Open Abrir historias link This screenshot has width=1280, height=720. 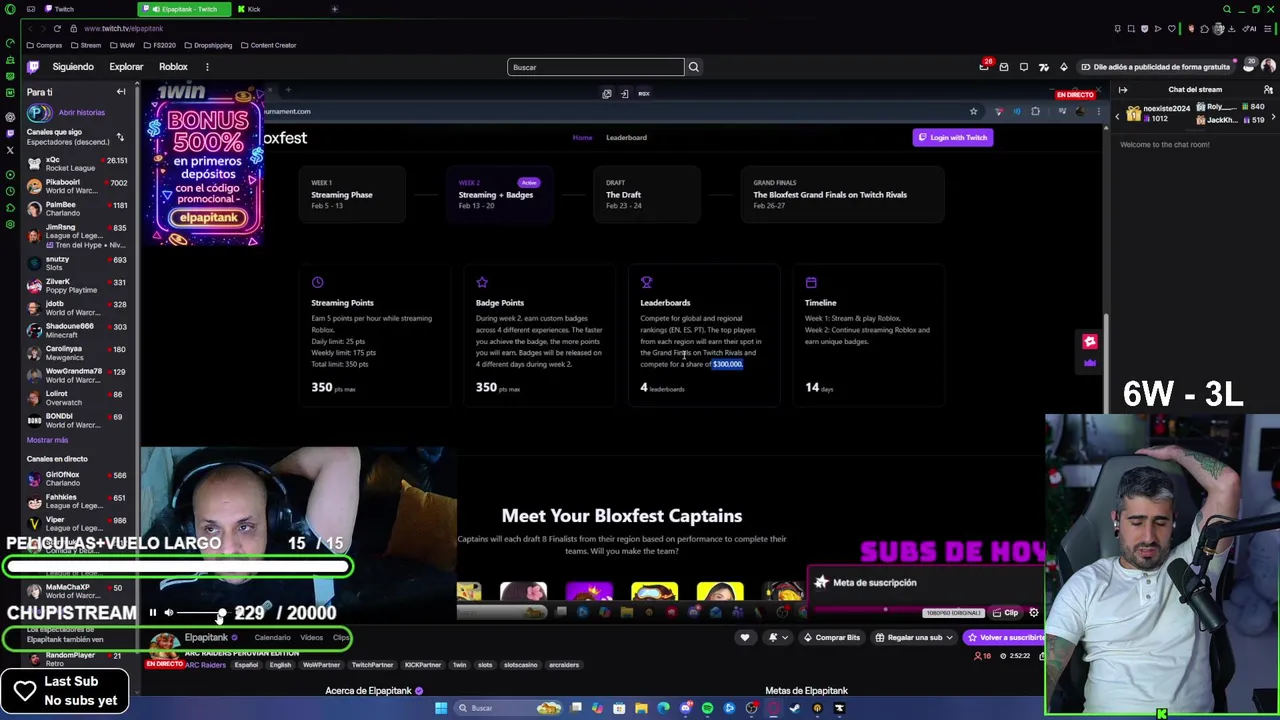coord(81,113)
